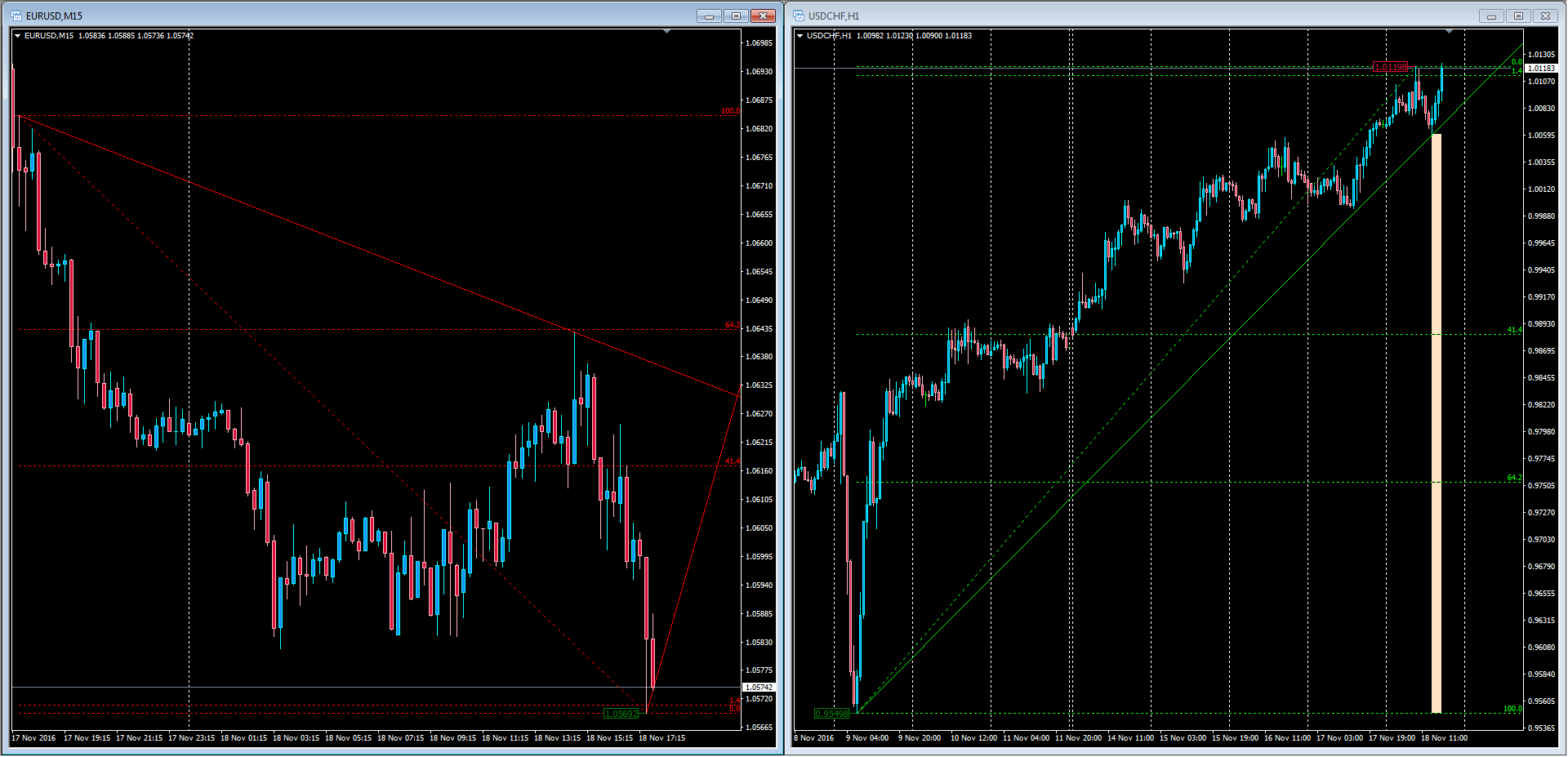Minimize the EURUSD,M15 chart window

709,16
